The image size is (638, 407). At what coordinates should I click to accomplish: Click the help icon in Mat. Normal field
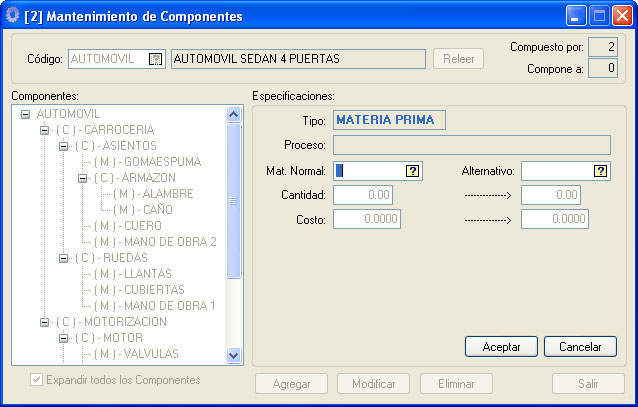click(x=412, y=171)
